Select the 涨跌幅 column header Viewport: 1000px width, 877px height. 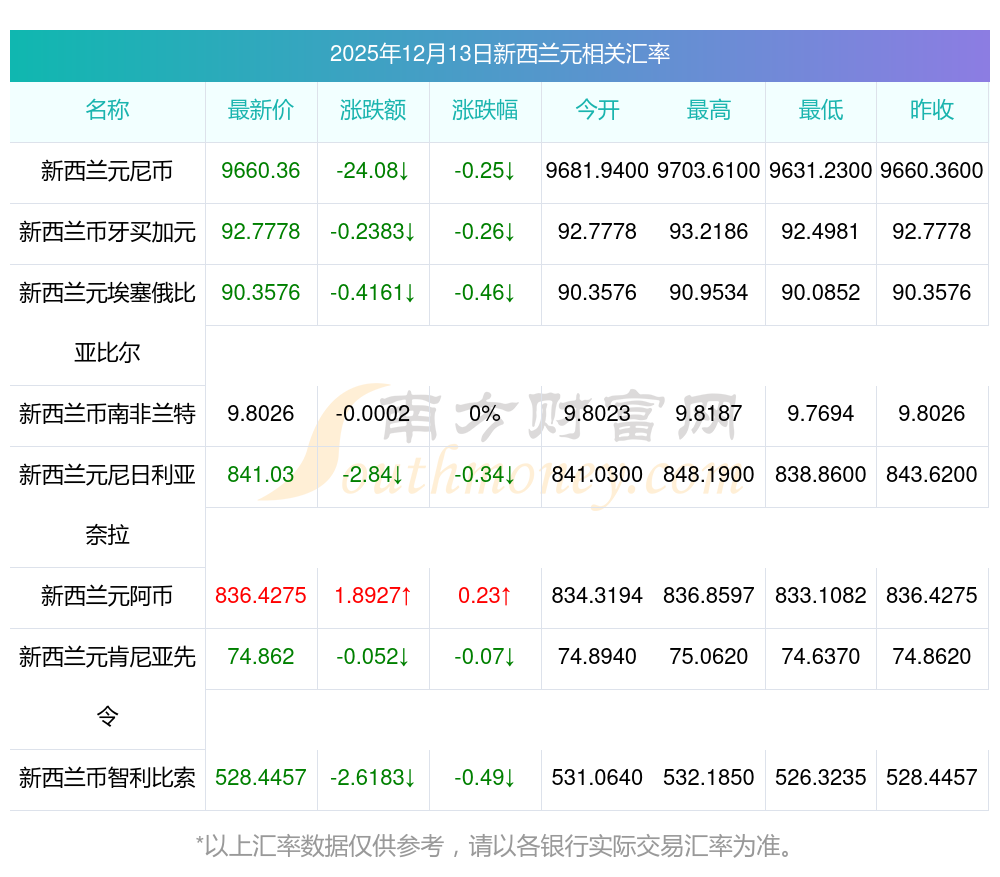click(x=485, y=111)
